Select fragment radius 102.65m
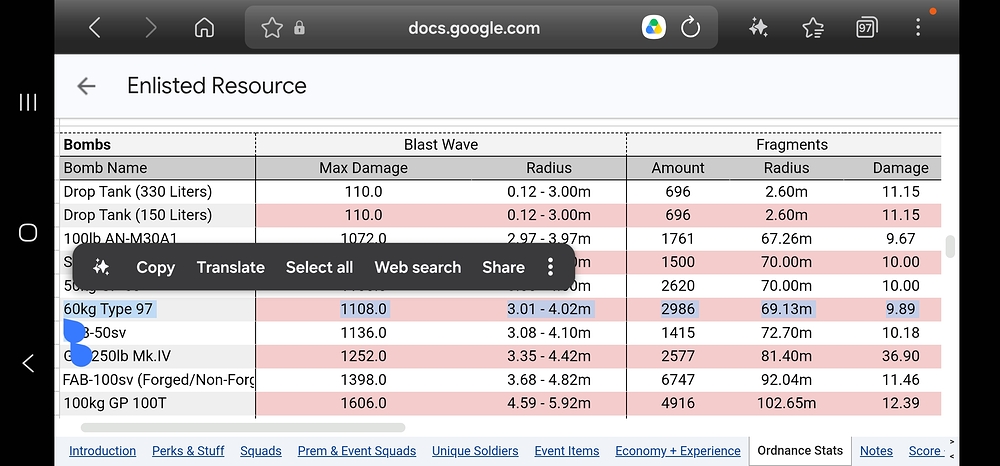Screen dimensions: 1000x466 point(786,403)
